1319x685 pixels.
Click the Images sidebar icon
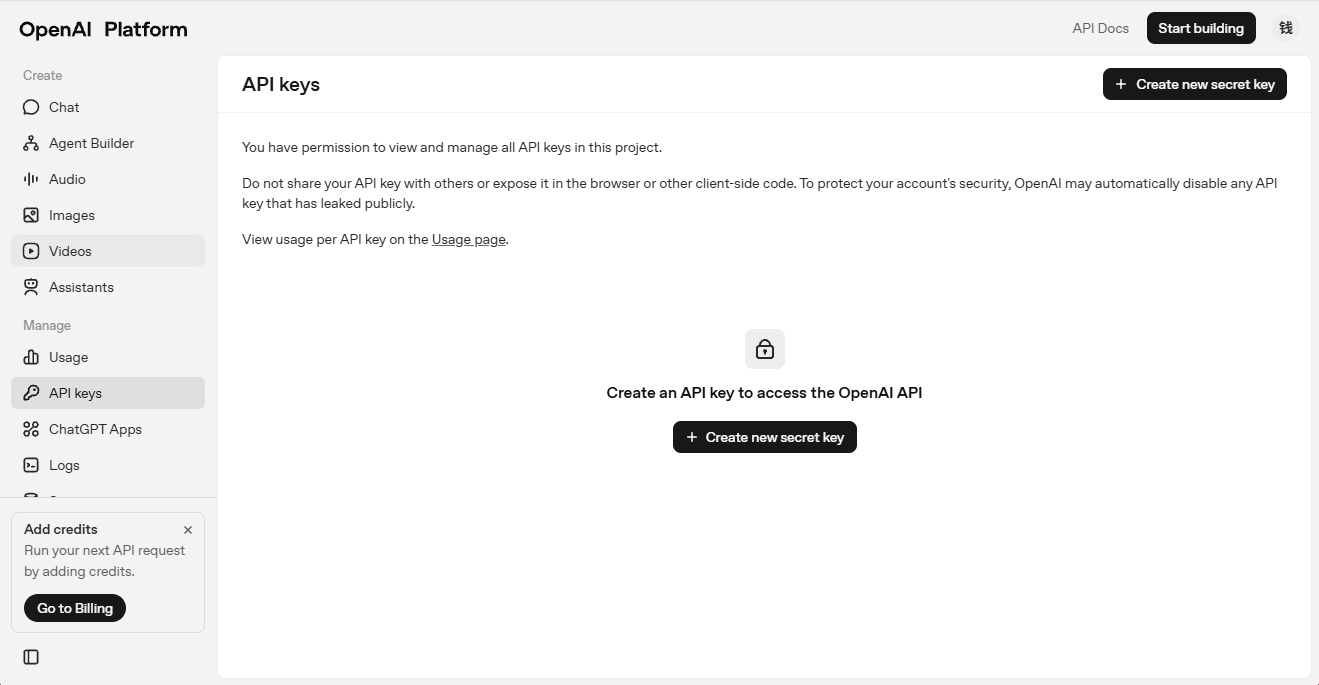coord(31,215)
